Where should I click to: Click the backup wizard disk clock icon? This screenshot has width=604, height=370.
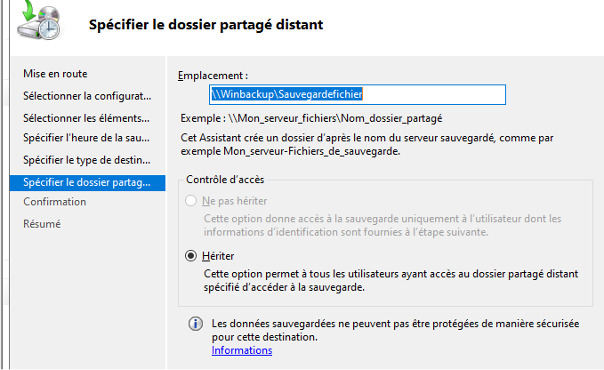coord(39,20)
